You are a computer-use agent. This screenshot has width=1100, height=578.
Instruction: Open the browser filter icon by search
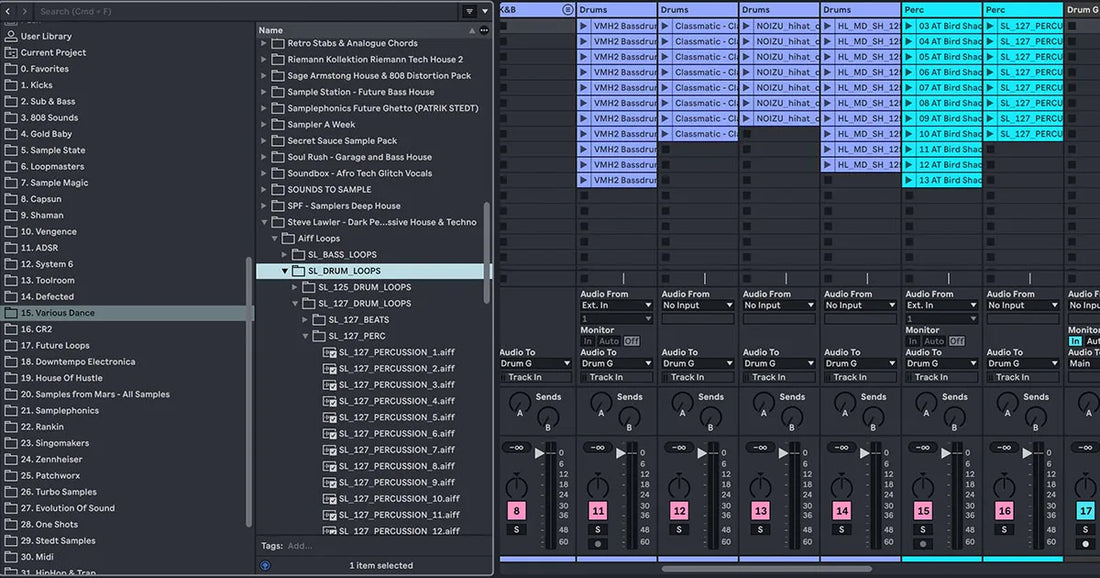click(x=469, y=11)
